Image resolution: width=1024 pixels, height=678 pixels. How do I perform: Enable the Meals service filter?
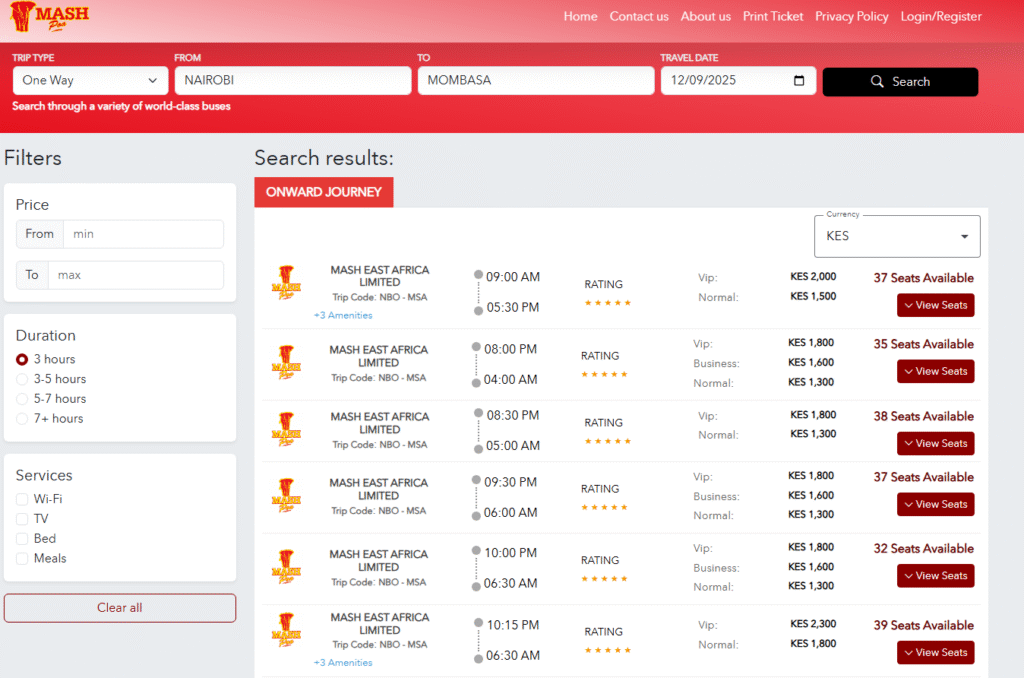pyautogui.click(x=22, y=558)
